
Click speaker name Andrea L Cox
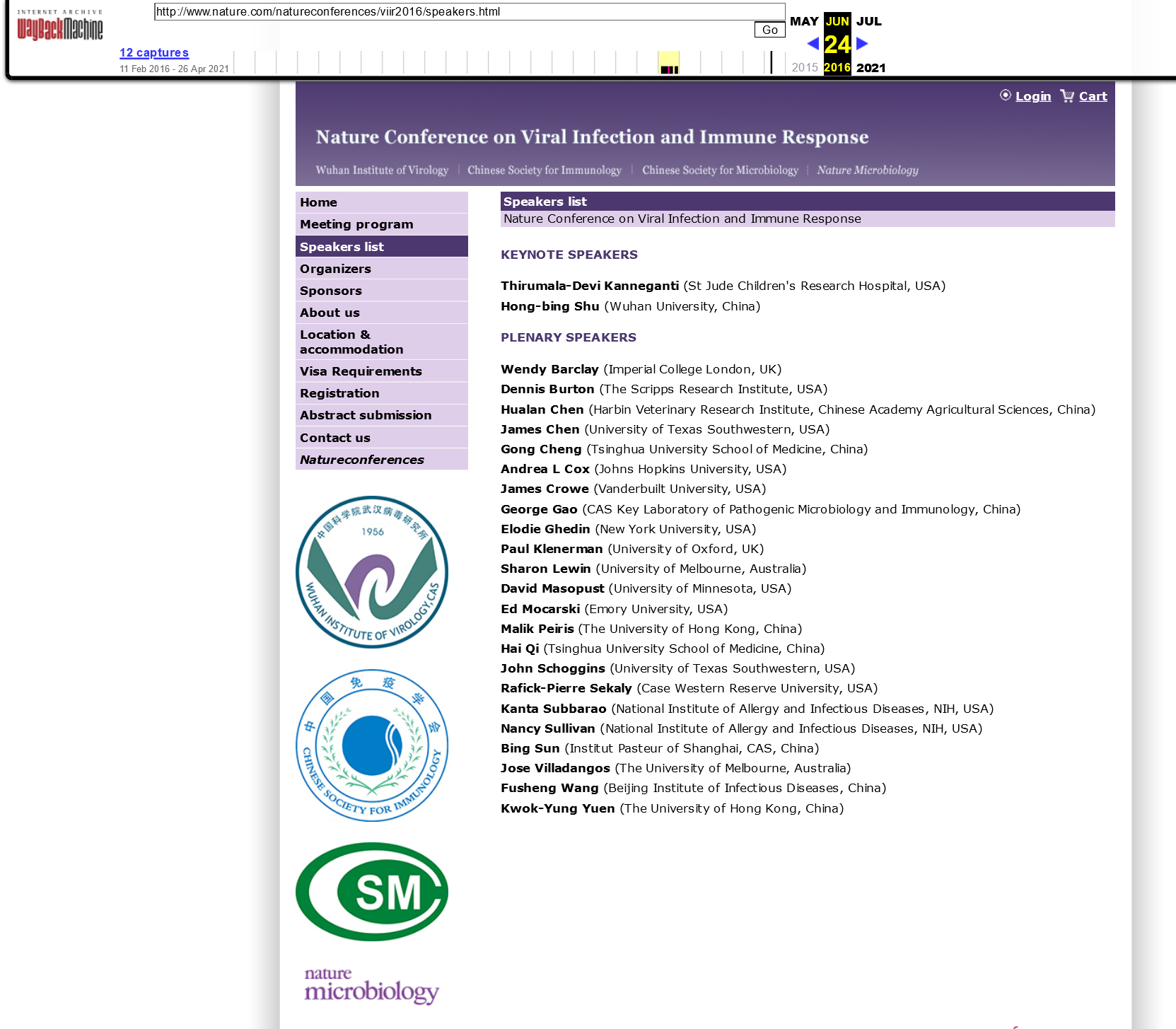point(545,469)
